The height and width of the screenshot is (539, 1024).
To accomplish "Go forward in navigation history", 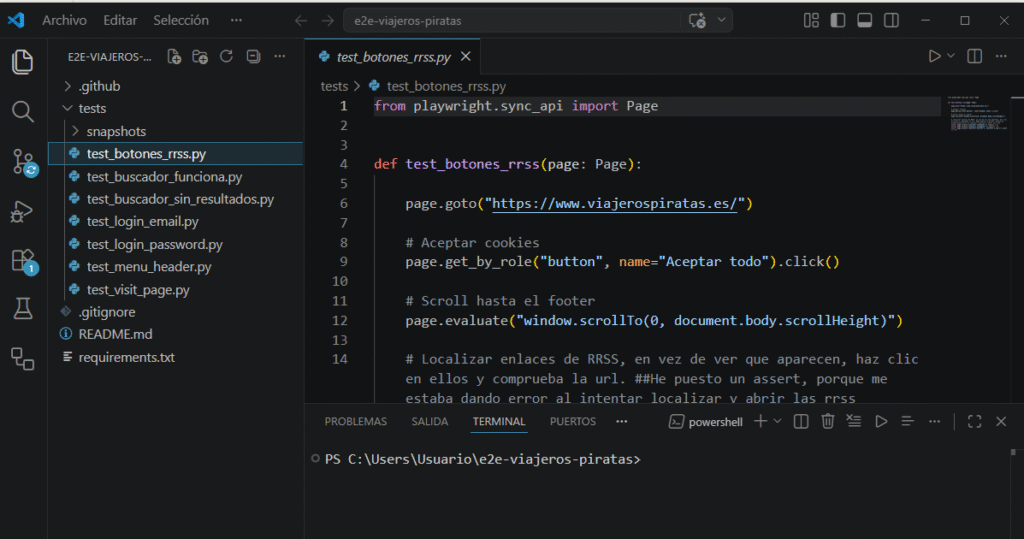I will pyautogui.click(x=328, y=21).
